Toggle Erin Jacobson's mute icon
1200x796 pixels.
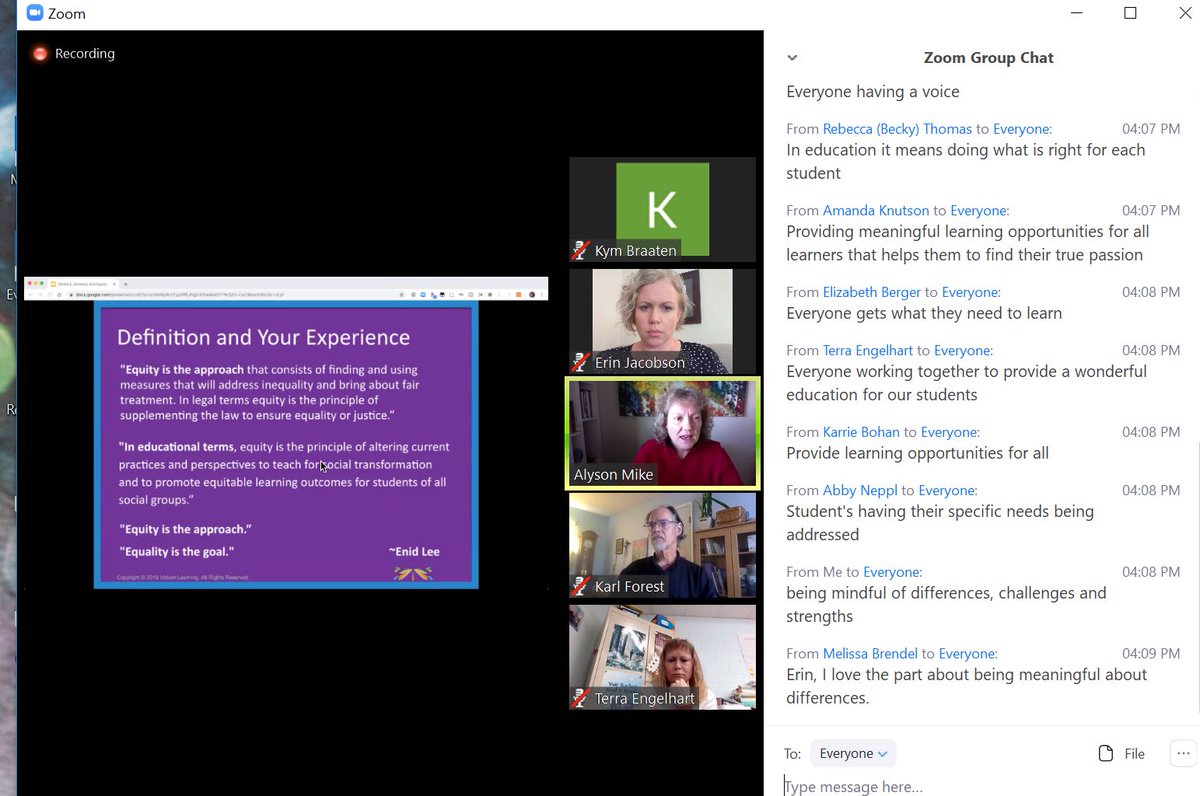pyautogui.click(x=580, y=363)
